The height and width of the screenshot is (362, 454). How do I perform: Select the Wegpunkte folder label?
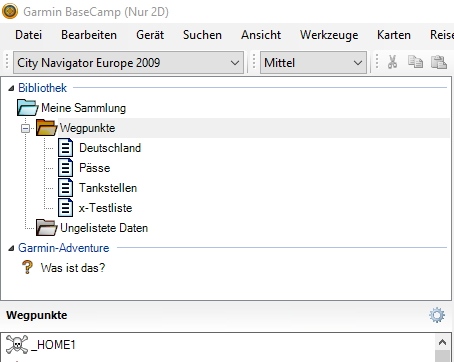pyautogui.click(x=87, y=128)
